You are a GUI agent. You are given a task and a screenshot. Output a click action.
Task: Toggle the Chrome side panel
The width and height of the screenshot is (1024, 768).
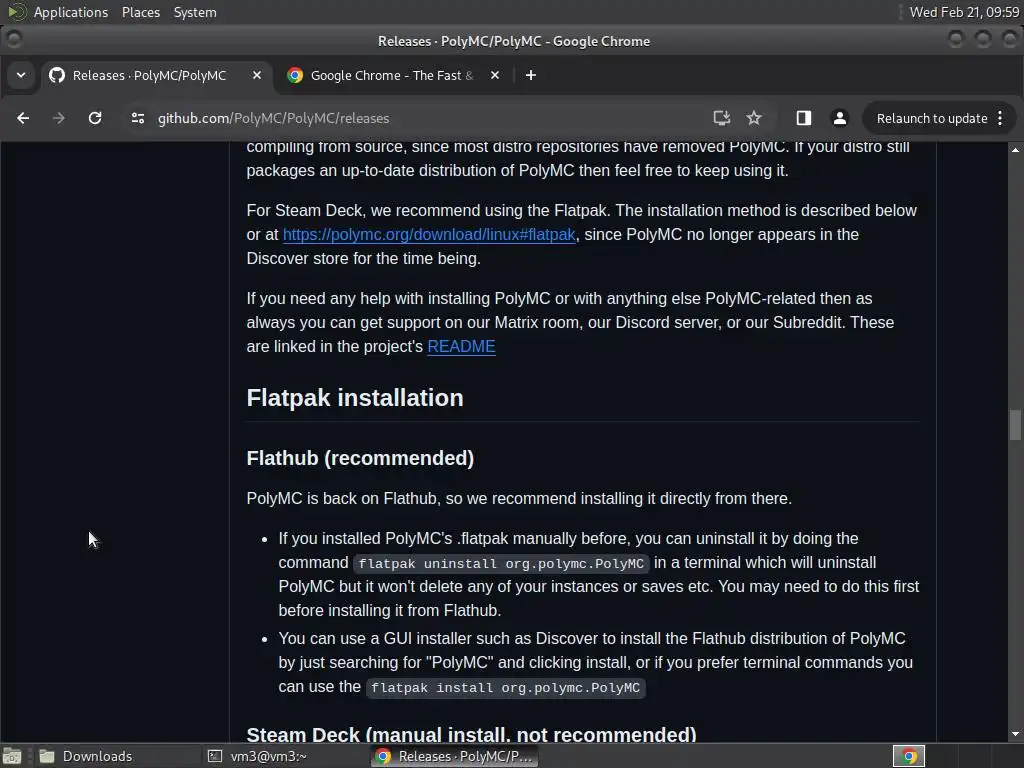(804, 118)
